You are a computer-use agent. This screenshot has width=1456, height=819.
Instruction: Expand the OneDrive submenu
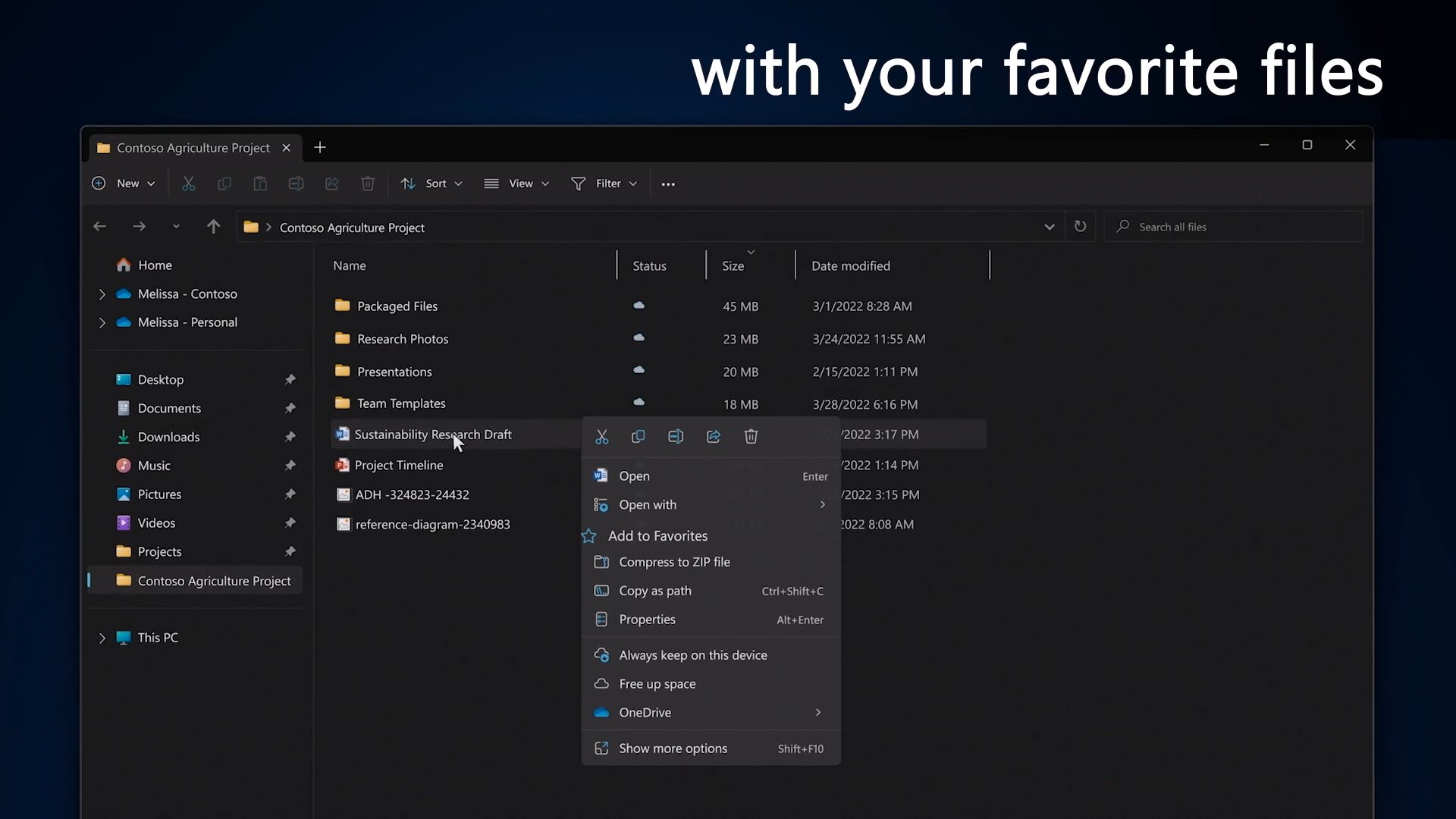point(817,713)
